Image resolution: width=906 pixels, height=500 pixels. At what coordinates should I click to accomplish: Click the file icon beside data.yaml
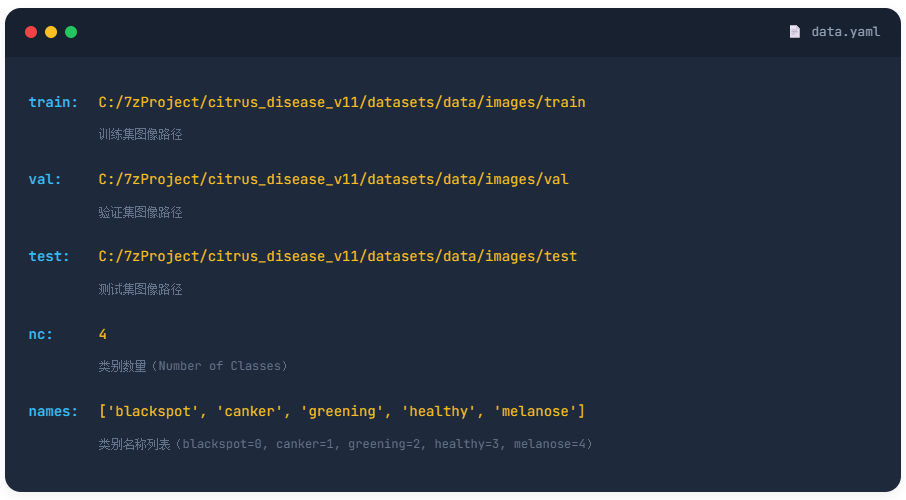tap(795, 32)
